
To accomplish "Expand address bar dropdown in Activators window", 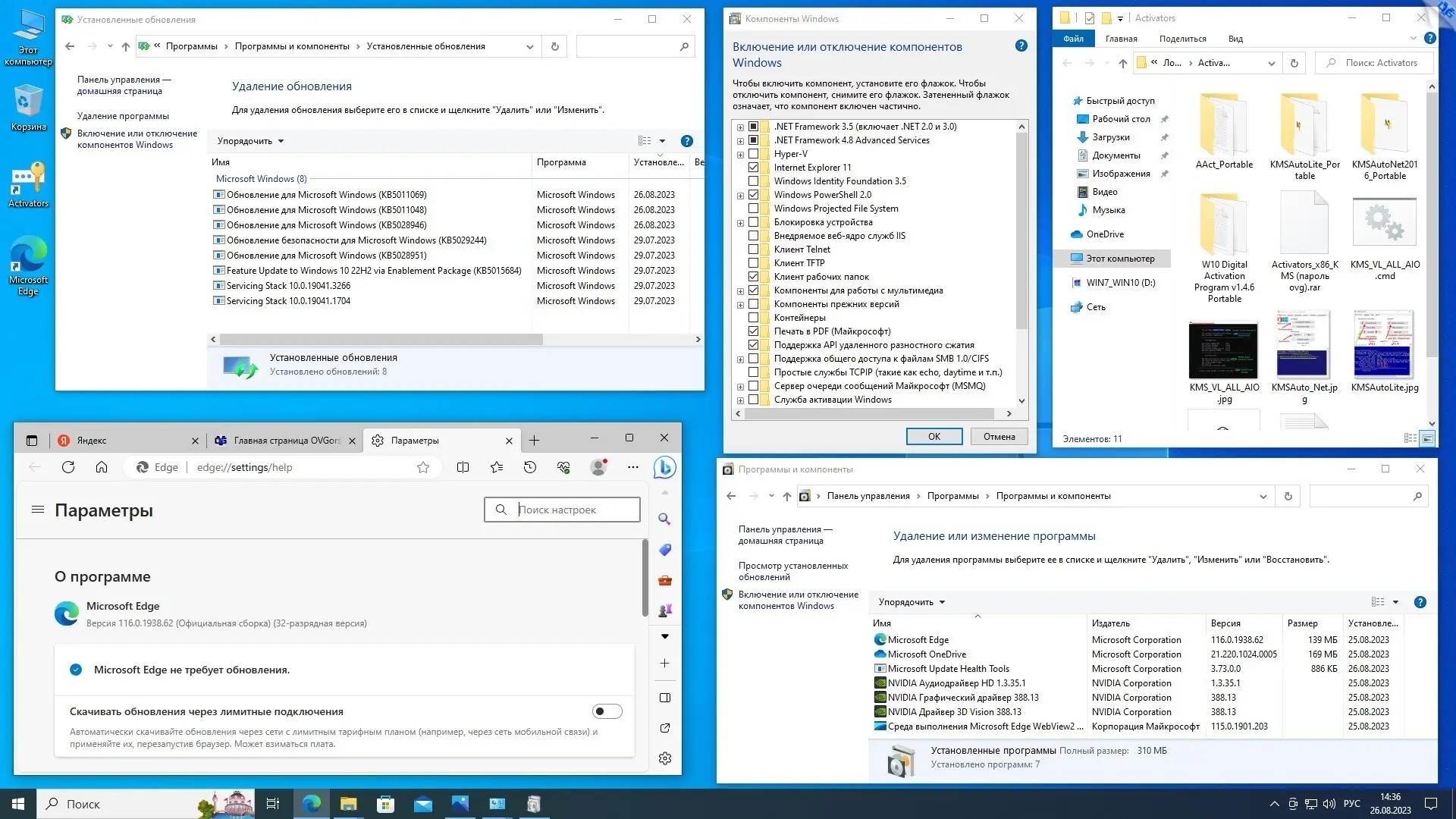I will (1271, 63).
